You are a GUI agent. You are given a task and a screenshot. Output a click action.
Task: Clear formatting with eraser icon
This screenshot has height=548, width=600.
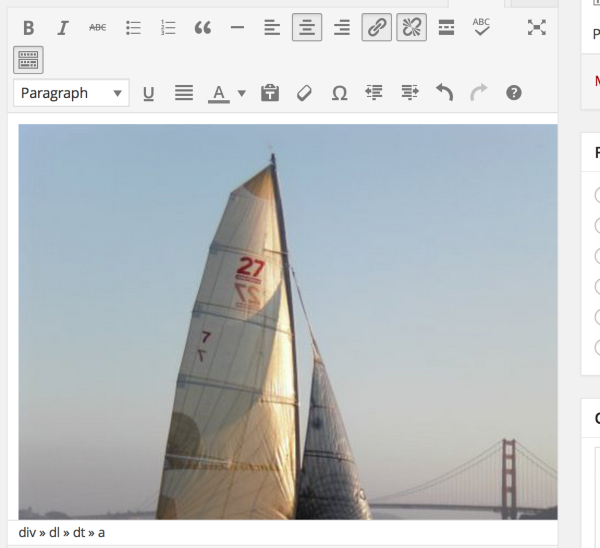(x=305, y=93)
